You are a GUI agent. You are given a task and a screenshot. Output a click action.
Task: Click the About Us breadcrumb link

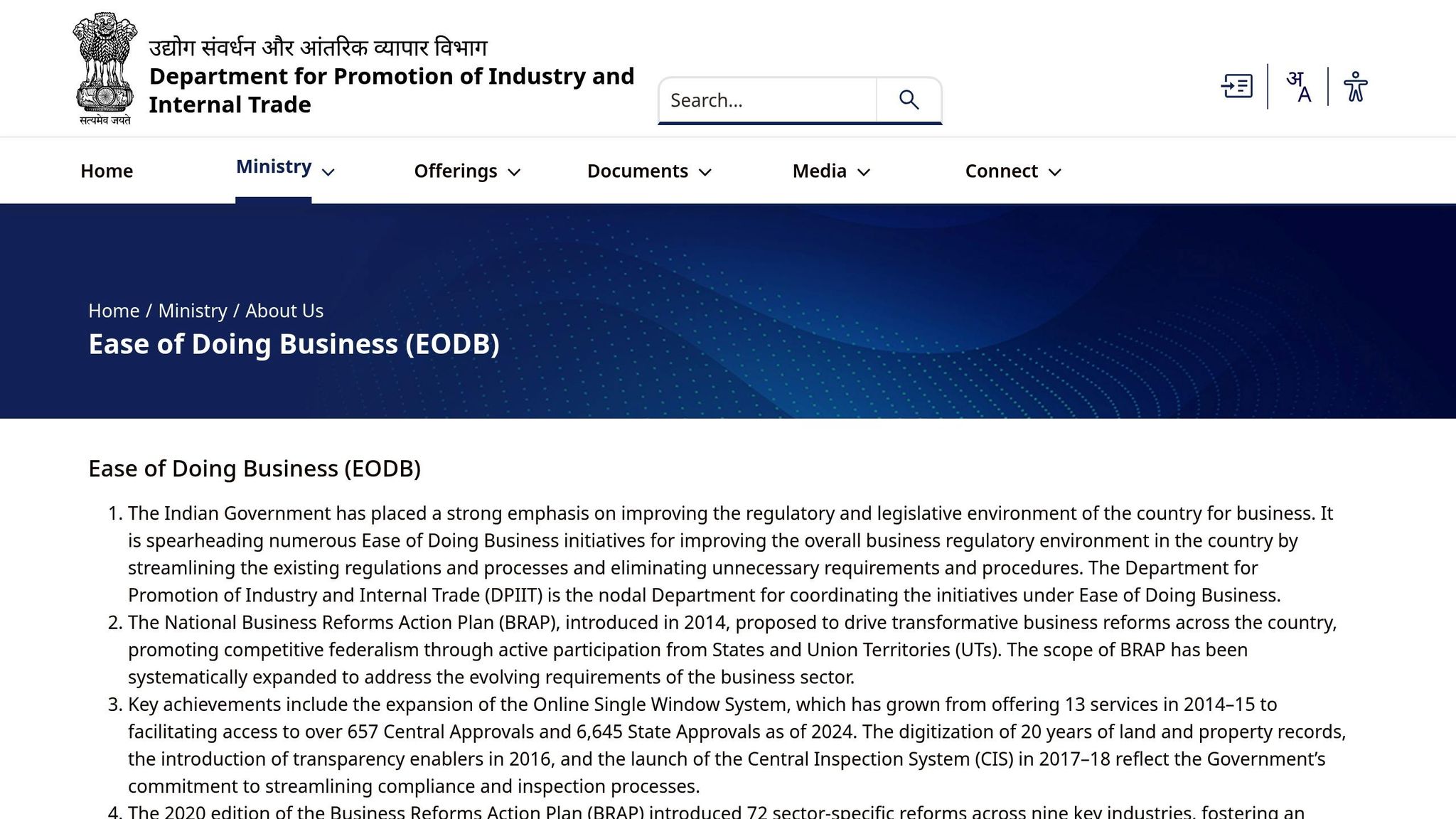point(284,311)
